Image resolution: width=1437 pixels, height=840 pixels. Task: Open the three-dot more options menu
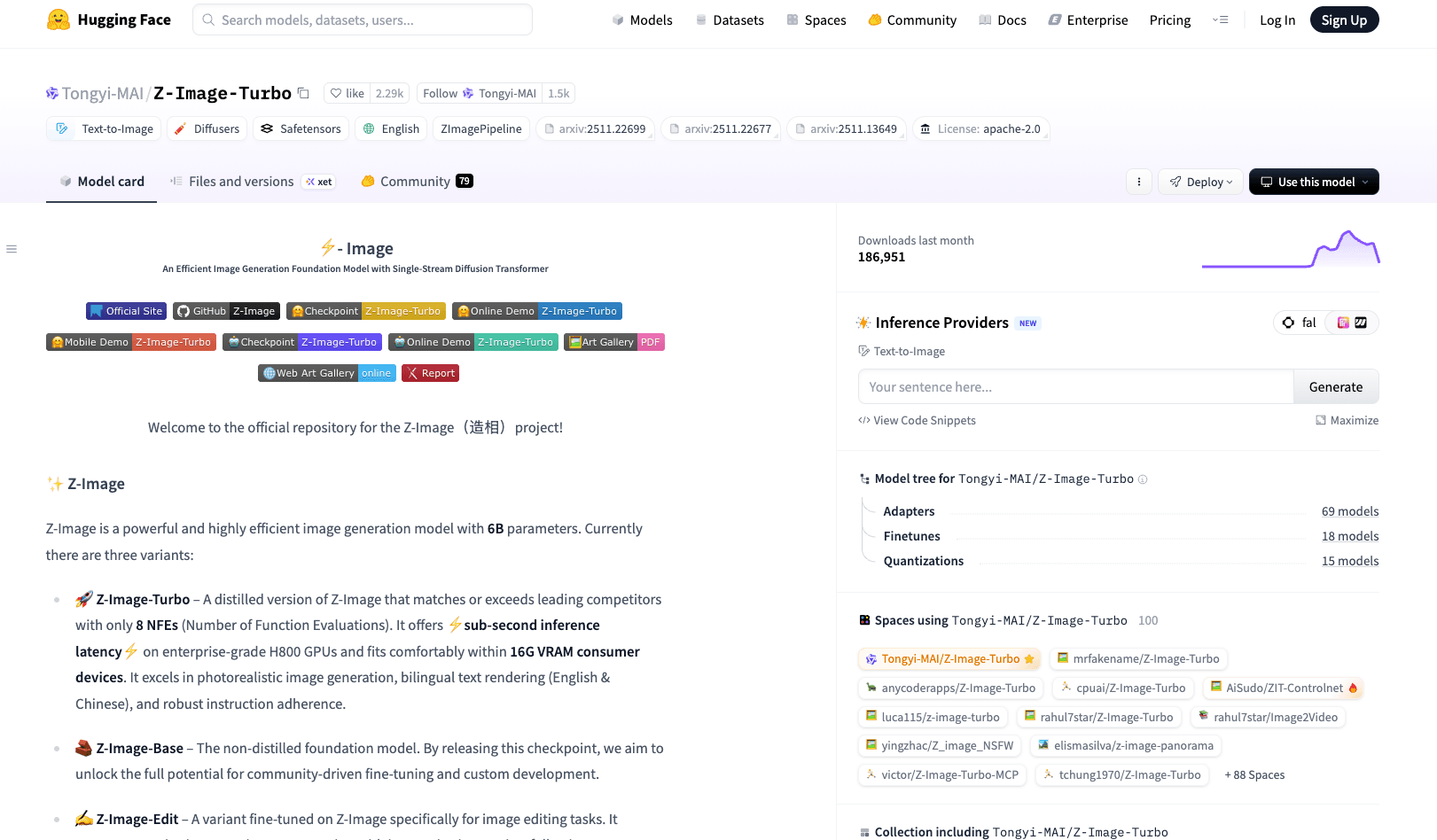pos(1139,182)
